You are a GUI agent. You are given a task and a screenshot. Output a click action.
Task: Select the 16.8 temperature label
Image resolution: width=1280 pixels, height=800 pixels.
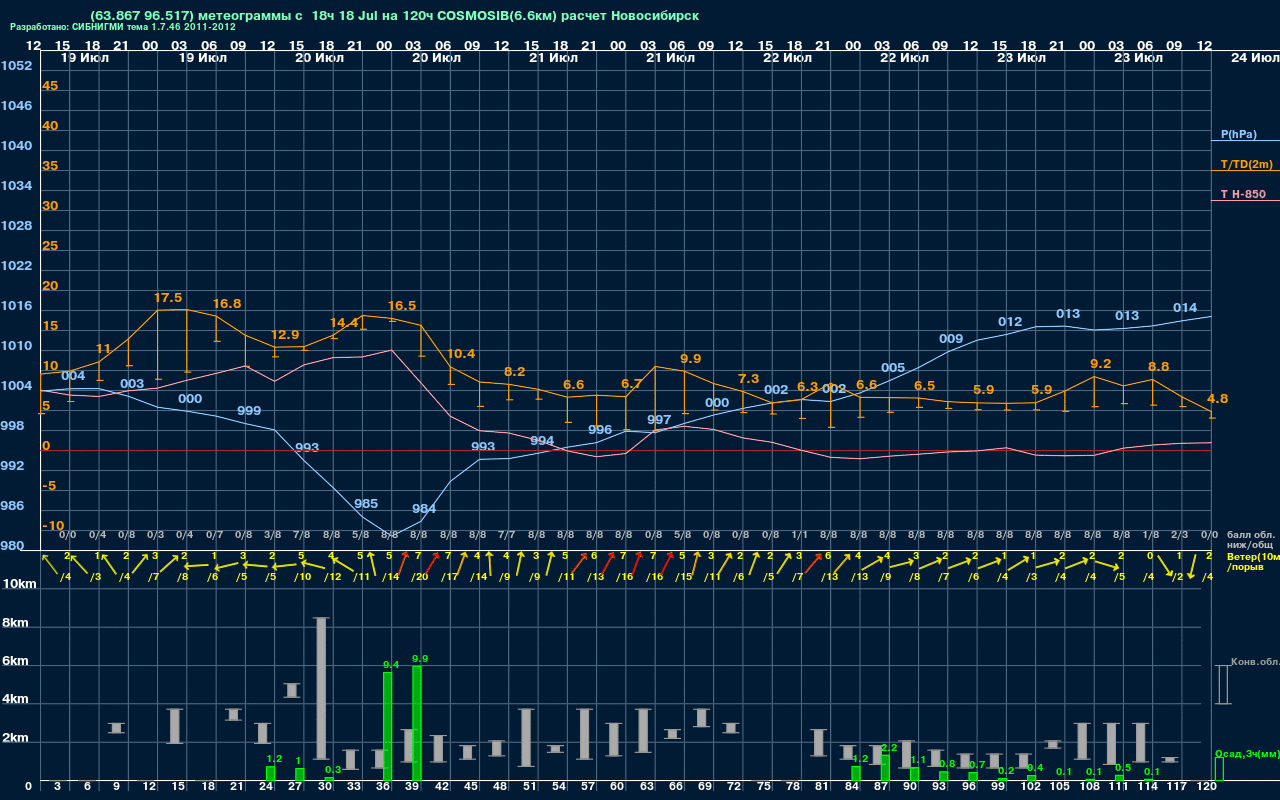pyautogui.click(x=227, y=304)
